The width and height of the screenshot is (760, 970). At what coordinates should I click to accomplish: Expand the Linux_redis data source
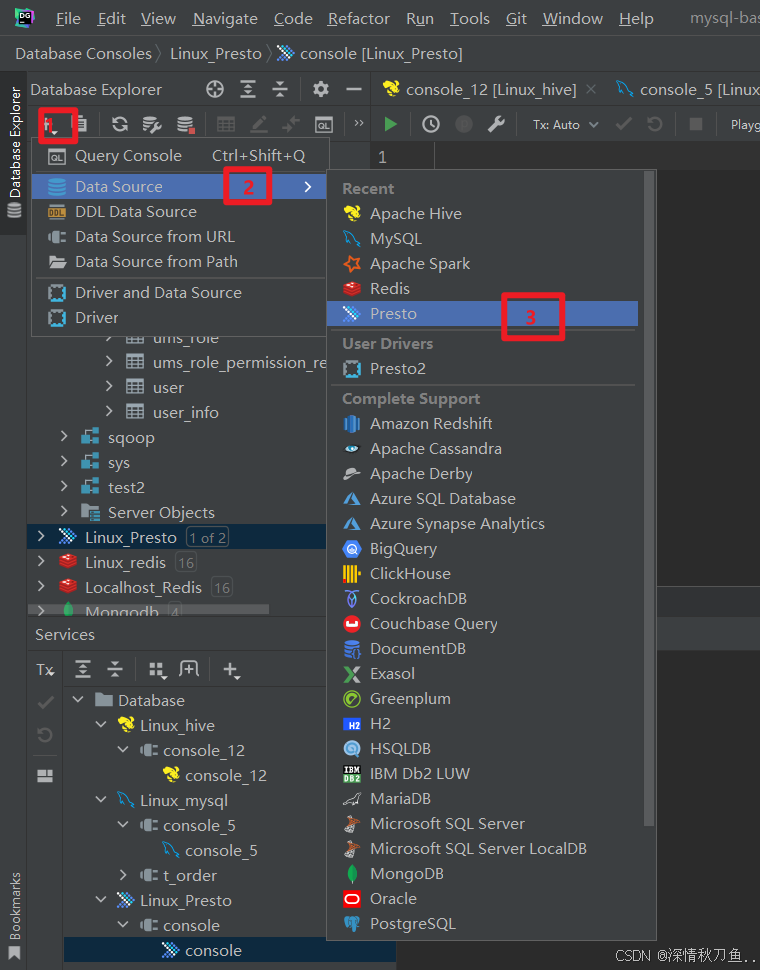pos(41,562)
